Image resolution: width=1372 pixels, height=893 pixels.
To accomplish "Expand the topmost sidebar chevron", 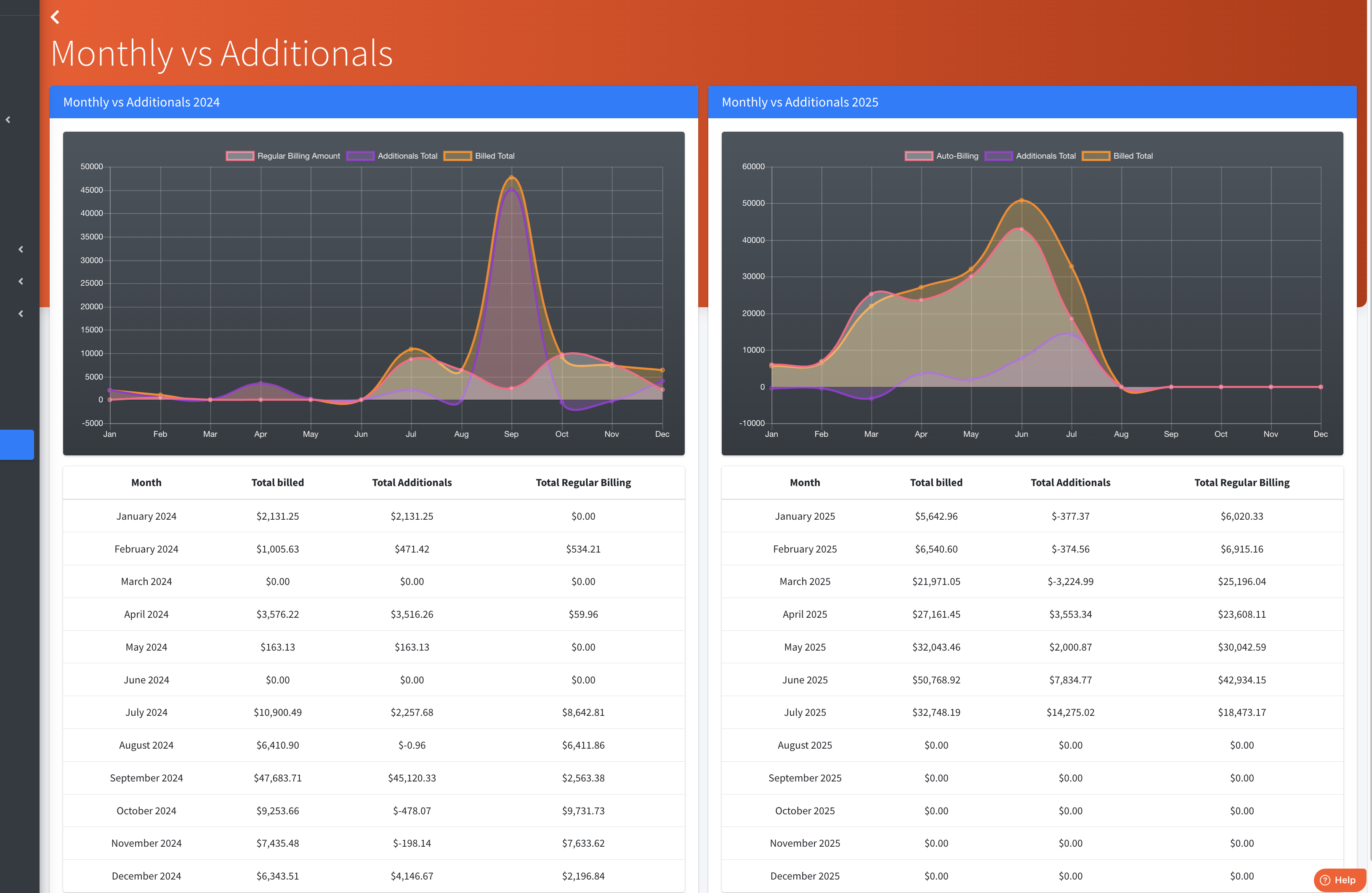I will pos(8,120).
